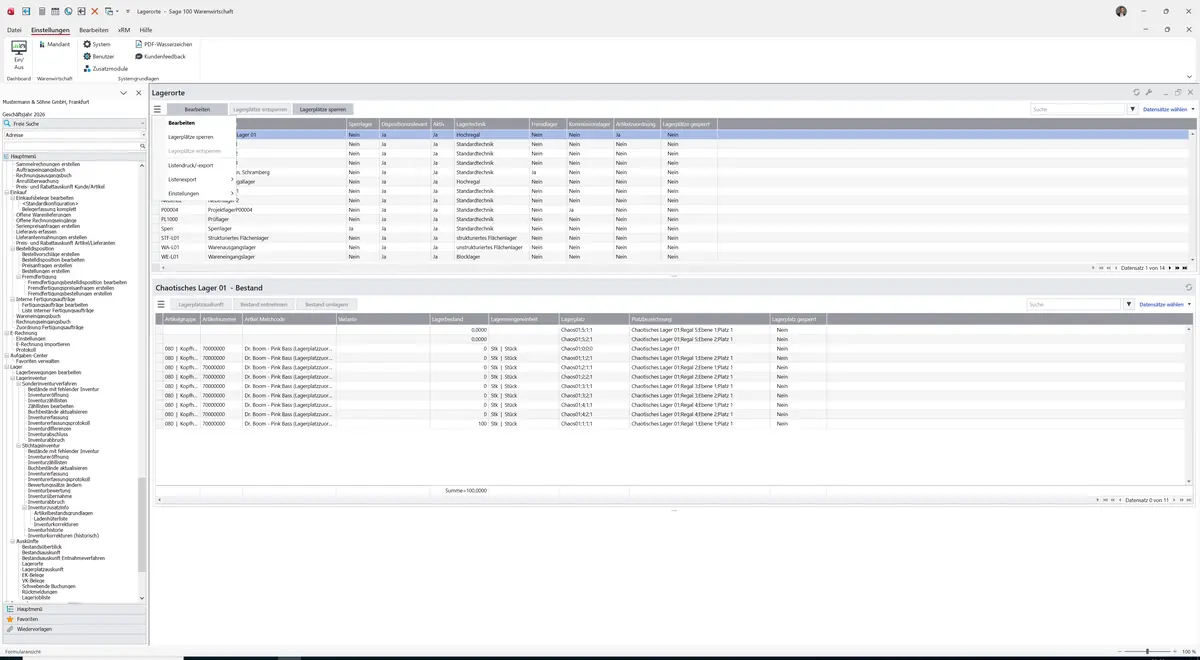Open Kundenfeedback in the ribbon

tap(161, 56)
